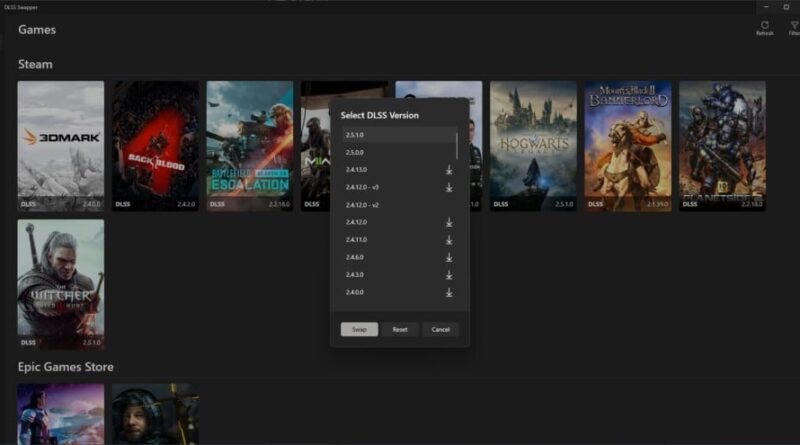The image size is (800, 445).
Task: Open The Witcher Wild Hunt tile
Action: pos(61,284)
